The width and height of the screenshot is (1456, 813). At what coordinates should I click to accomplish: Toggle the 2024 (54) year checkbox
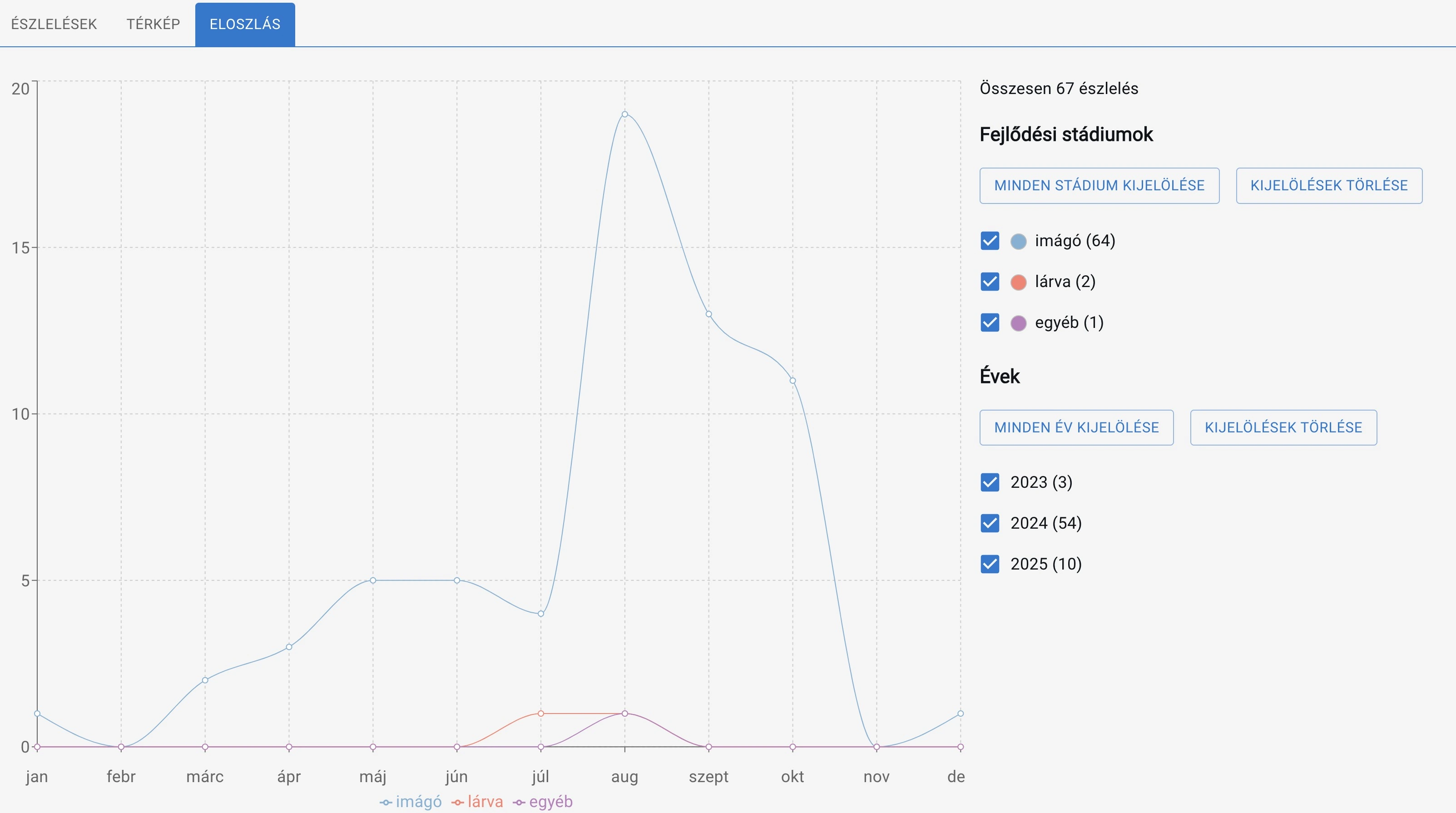point(990,524)
